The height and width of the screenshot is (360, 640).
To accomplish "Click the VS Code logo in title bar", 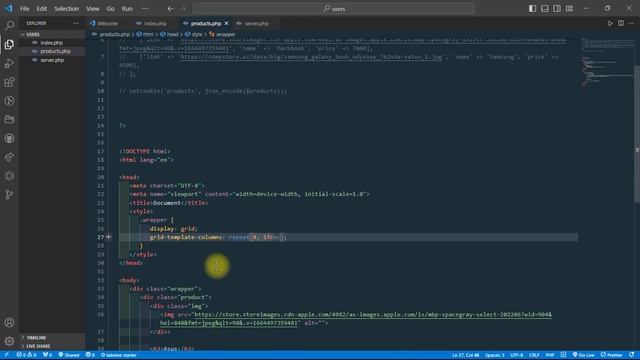I will 9,8.
